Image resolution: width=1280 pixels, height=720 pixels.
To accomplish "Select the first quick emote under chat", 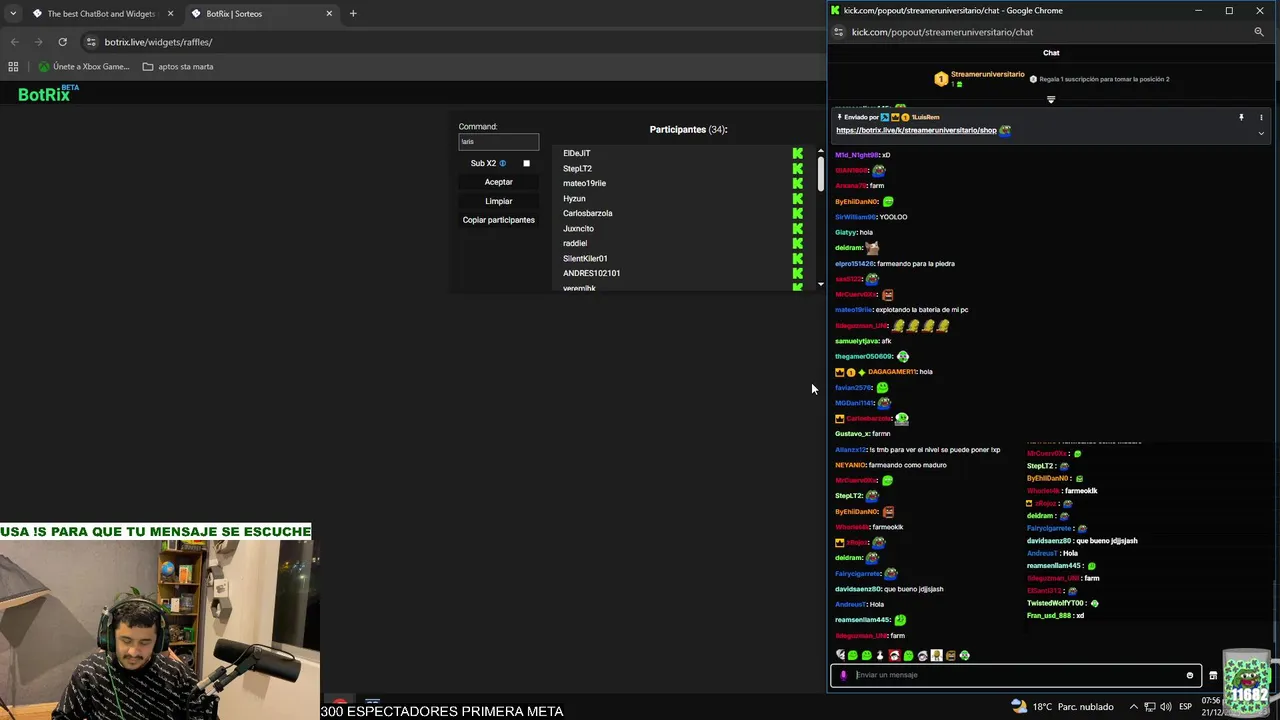I will click(x=840, y=655).
